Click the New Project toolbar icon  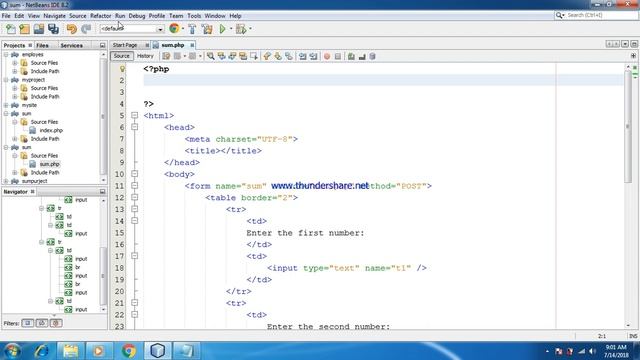point(24,29)
